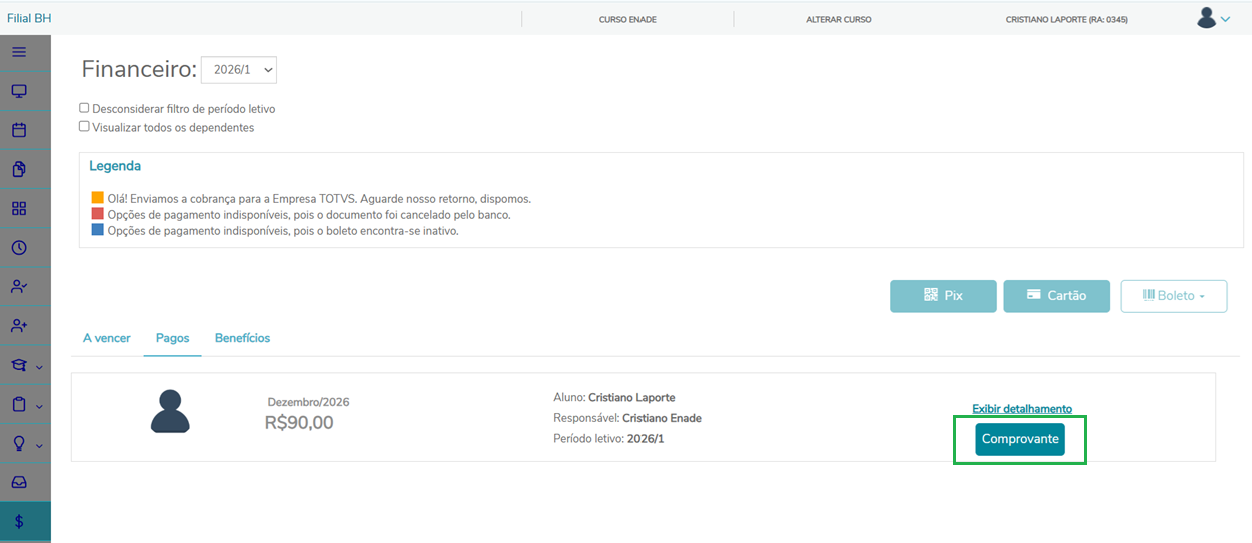Click the Dezembro/2026 text

[308, 402]
